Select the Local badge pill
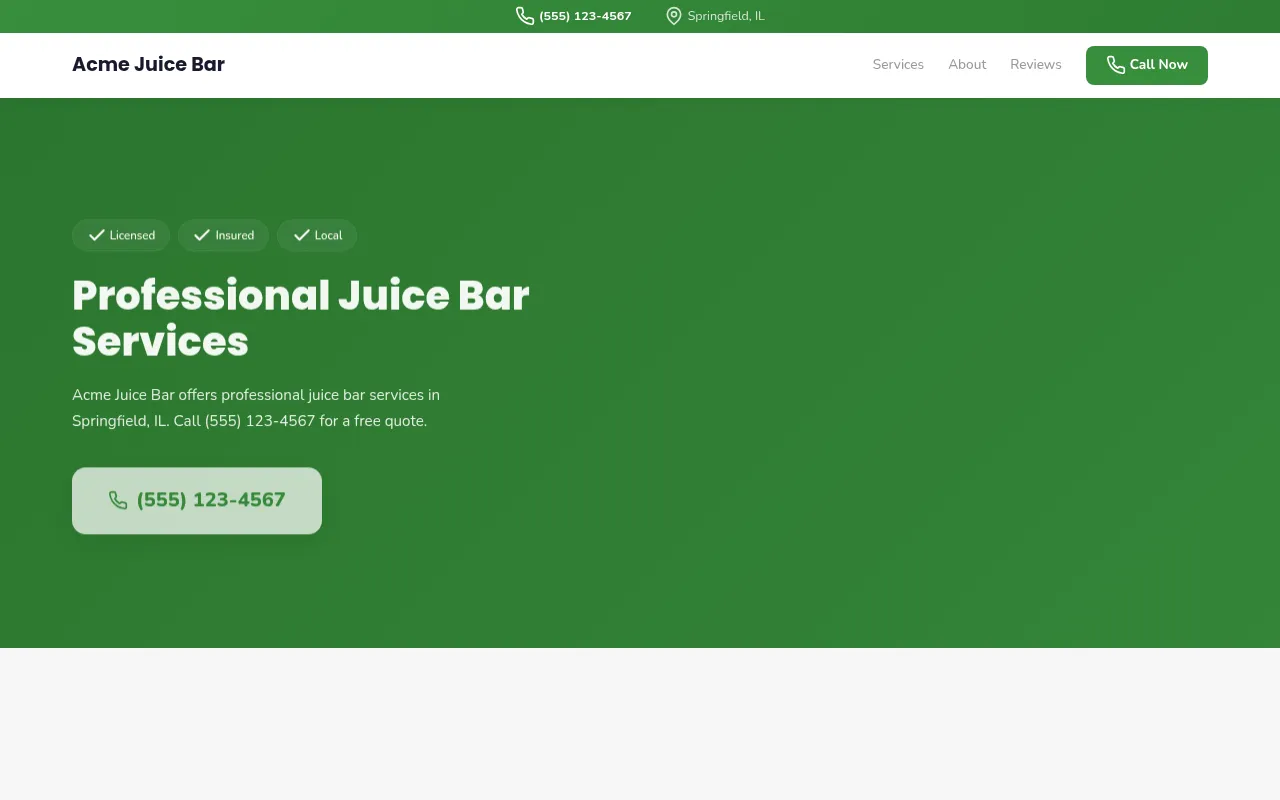Viewport: 1280px width, 800px height. (x=316, y=235)
